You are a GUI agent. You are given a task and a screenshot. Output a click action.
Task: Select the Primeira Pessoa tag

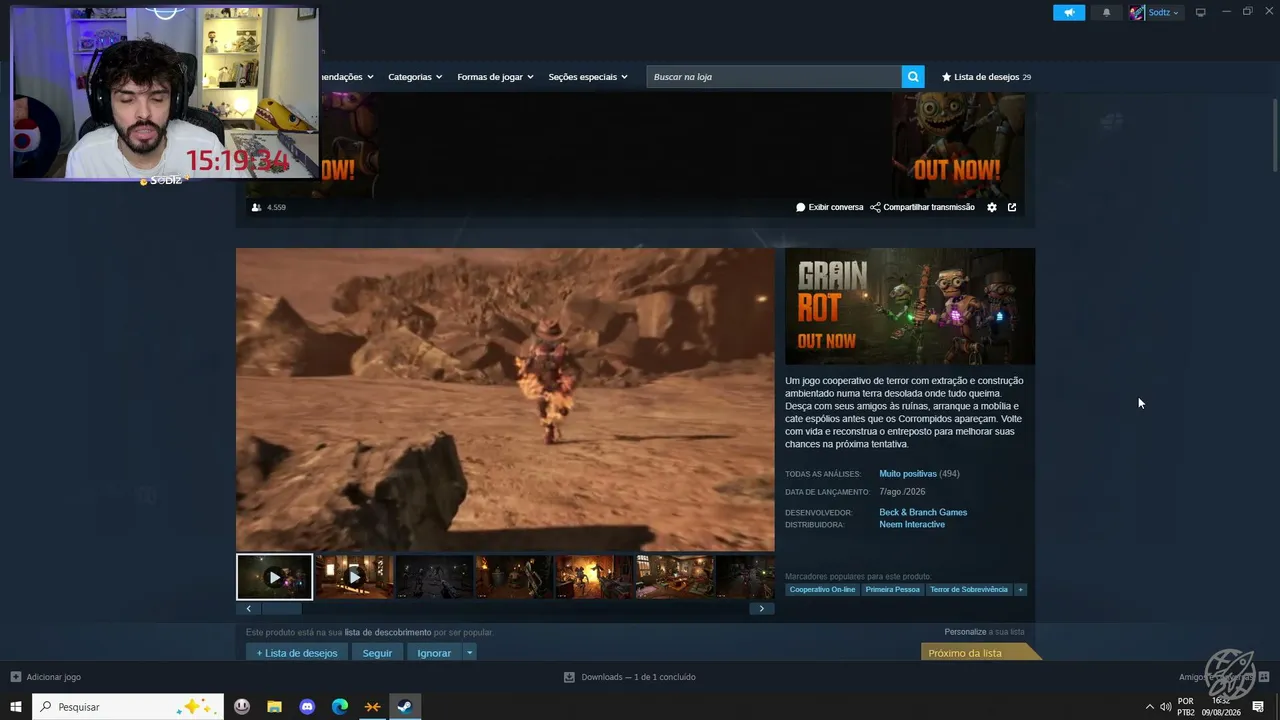click(892, 590)
